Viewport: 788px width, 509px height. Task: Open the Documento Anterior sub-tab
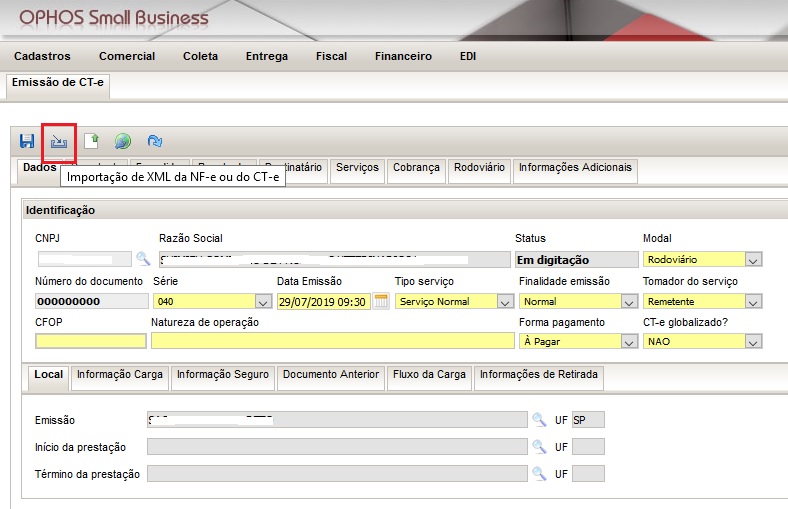tap(331, 378)
